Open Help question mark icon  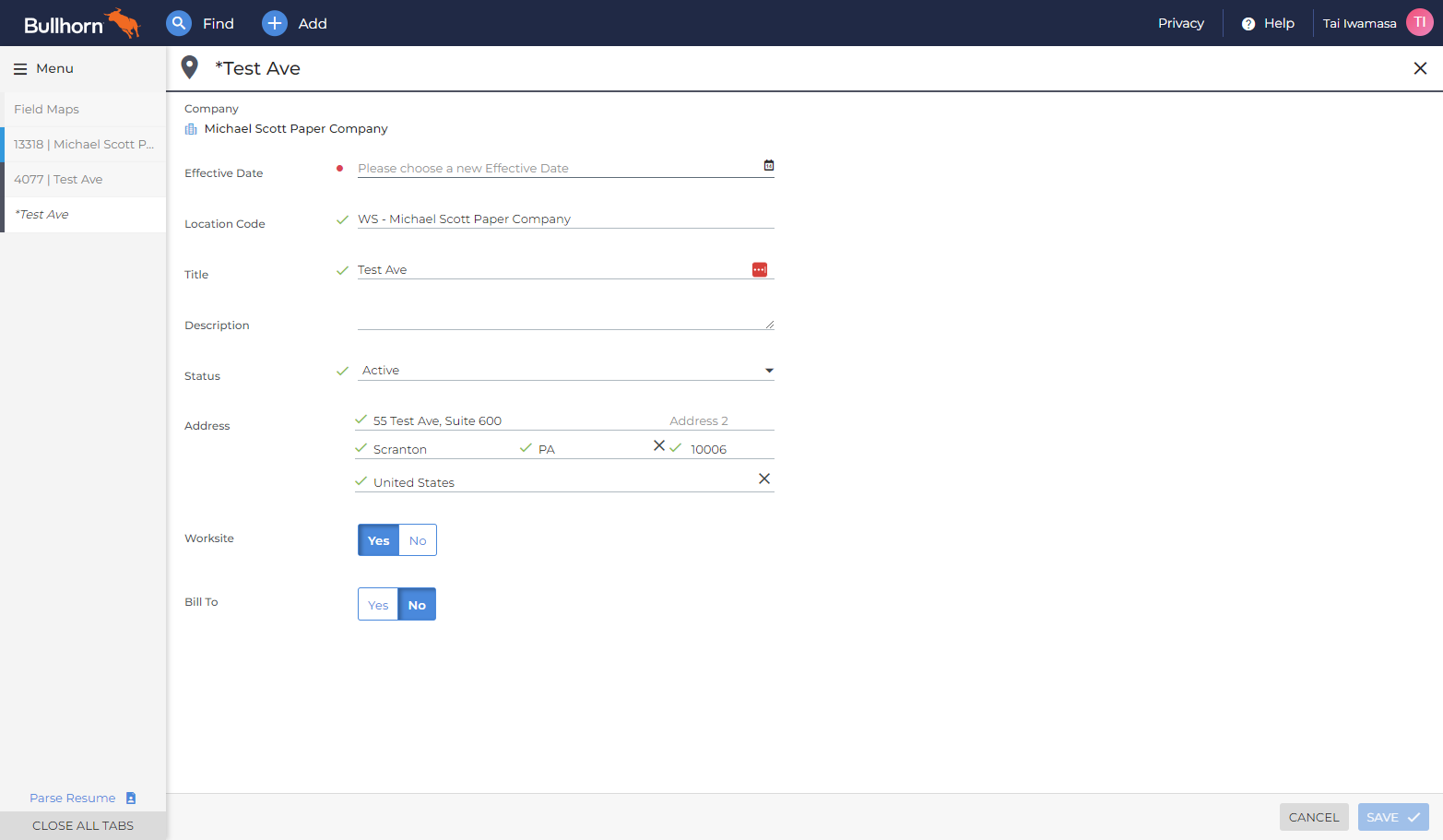[x=1248, y=24]
